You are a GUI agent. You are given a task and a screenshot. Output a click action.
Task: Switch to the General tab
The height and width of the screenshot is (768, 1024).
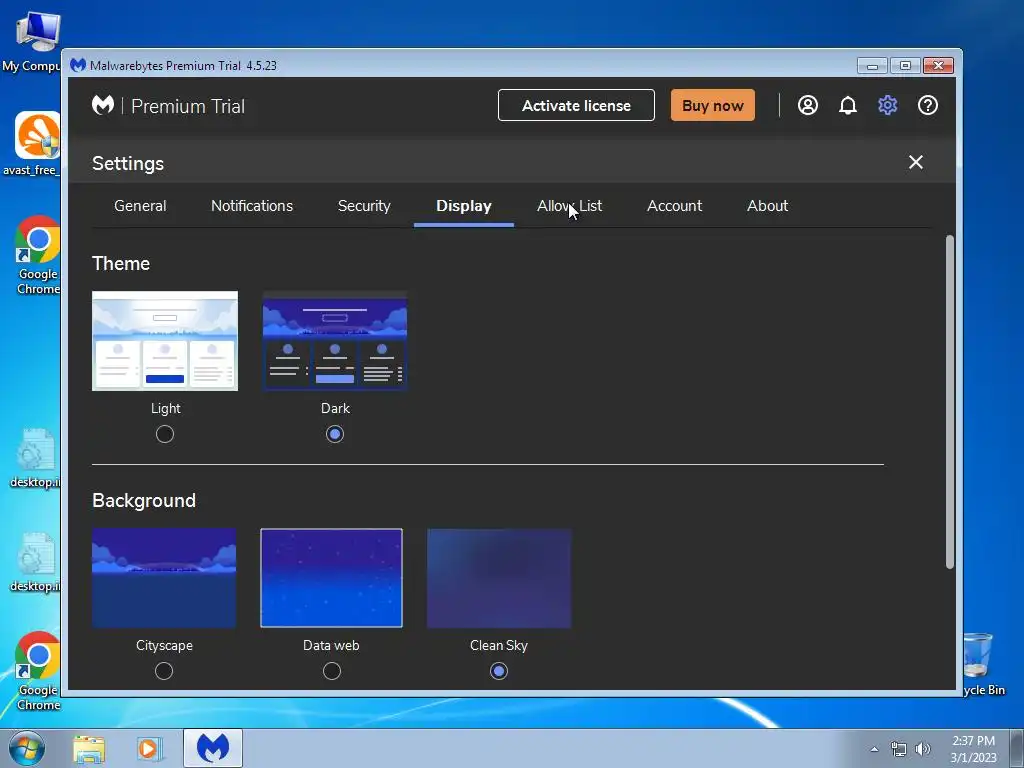point(140,206)
